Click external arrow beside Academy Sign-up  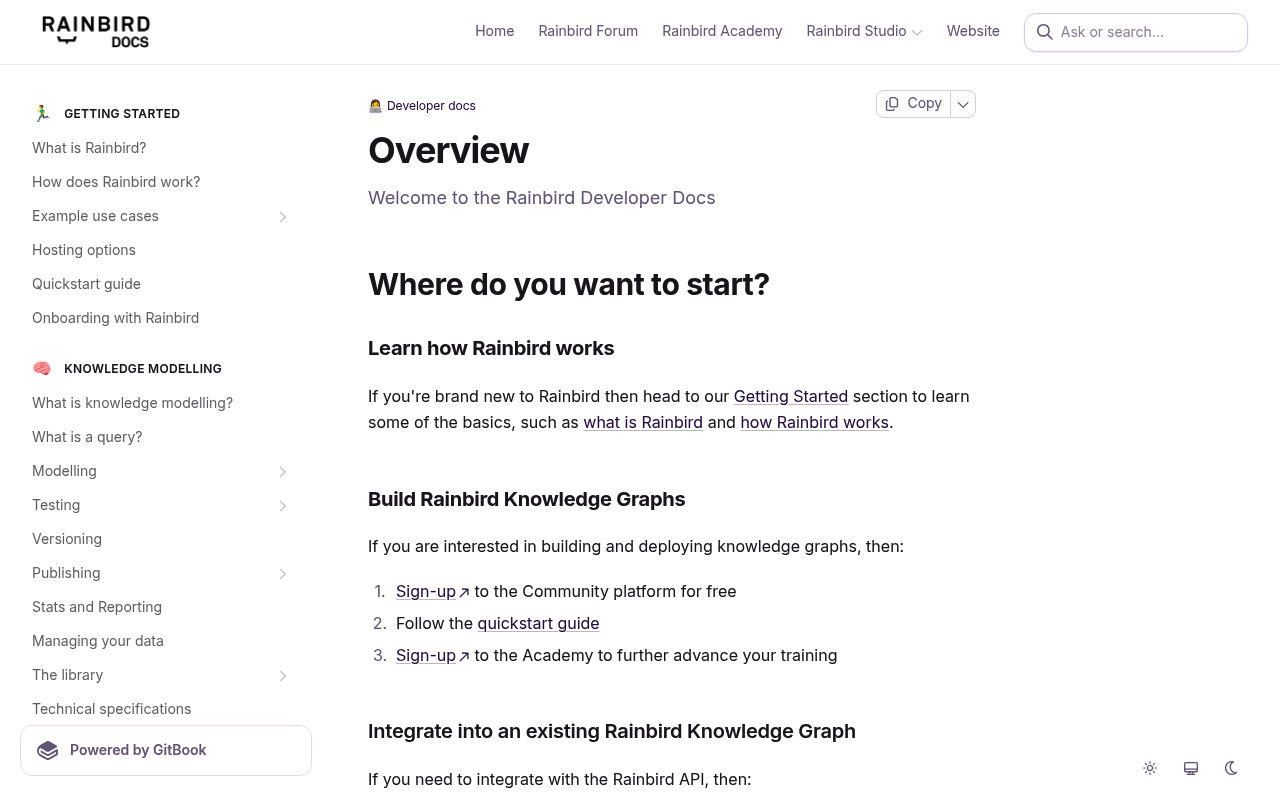[x=464, y=657]
